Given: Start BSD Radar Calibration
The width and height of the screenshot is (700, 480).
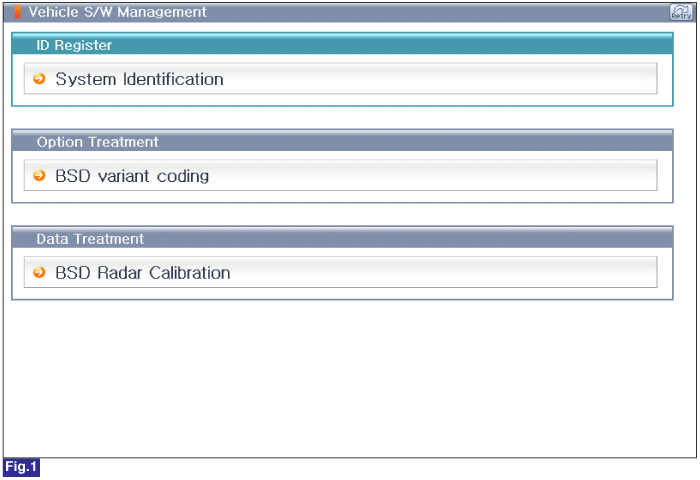Looking at the screenshot, I should pos(341,272).
